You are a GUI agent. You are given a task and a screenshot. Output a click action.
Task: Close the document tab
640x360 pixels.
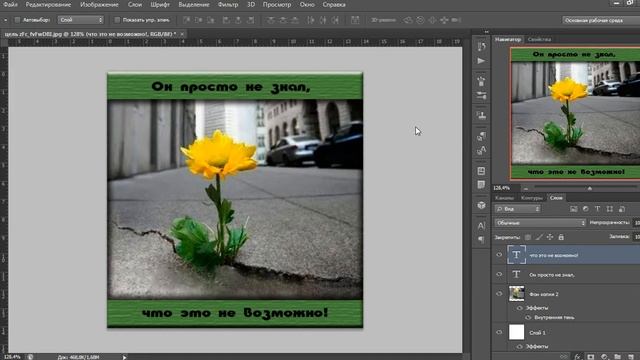[x=182, y=34]
